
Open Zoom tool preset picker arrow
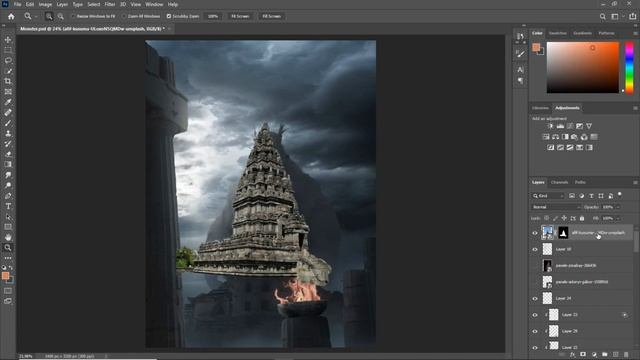(x=36, y=16)
